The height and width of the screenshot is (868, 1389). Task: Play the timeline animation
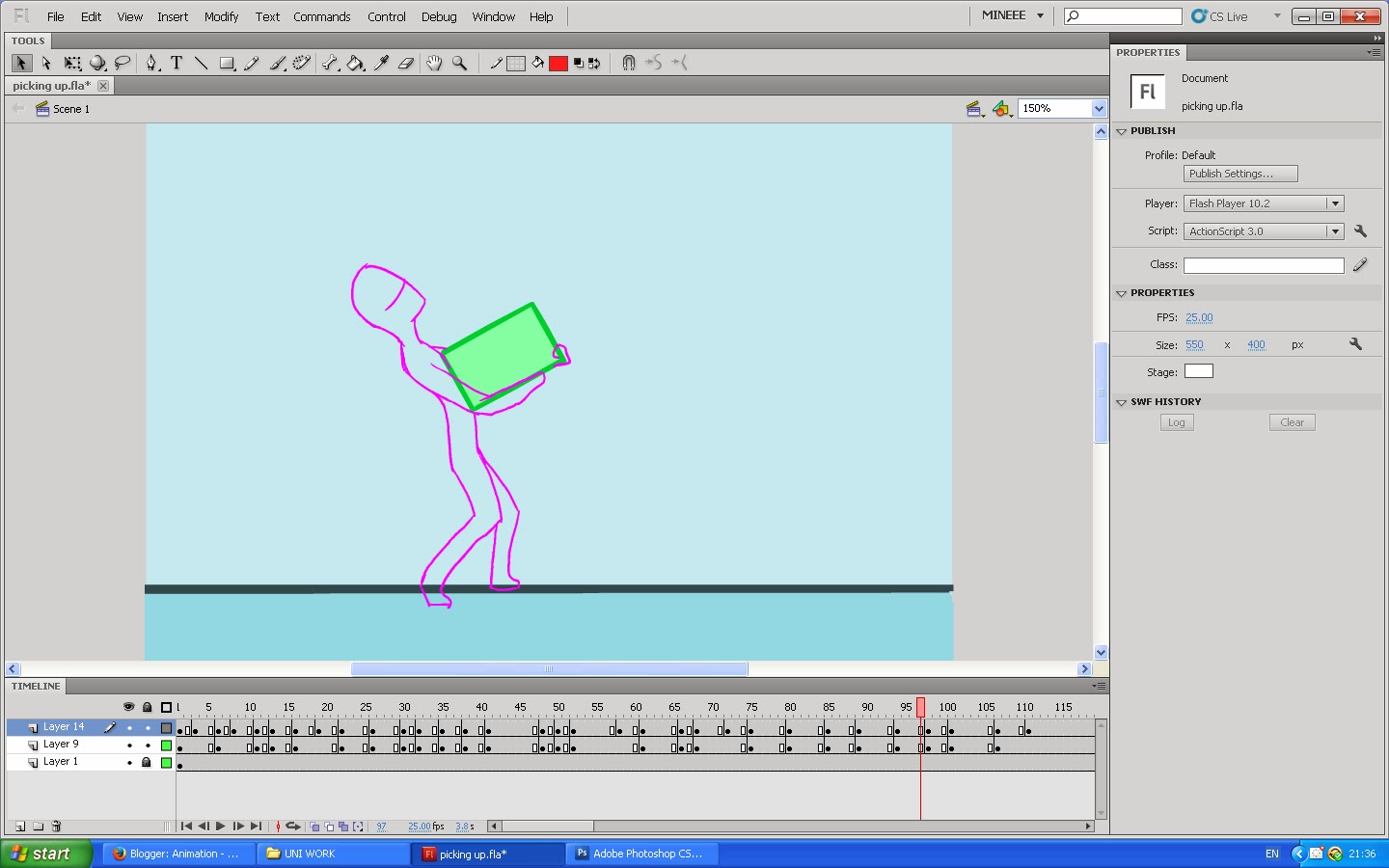221,827
